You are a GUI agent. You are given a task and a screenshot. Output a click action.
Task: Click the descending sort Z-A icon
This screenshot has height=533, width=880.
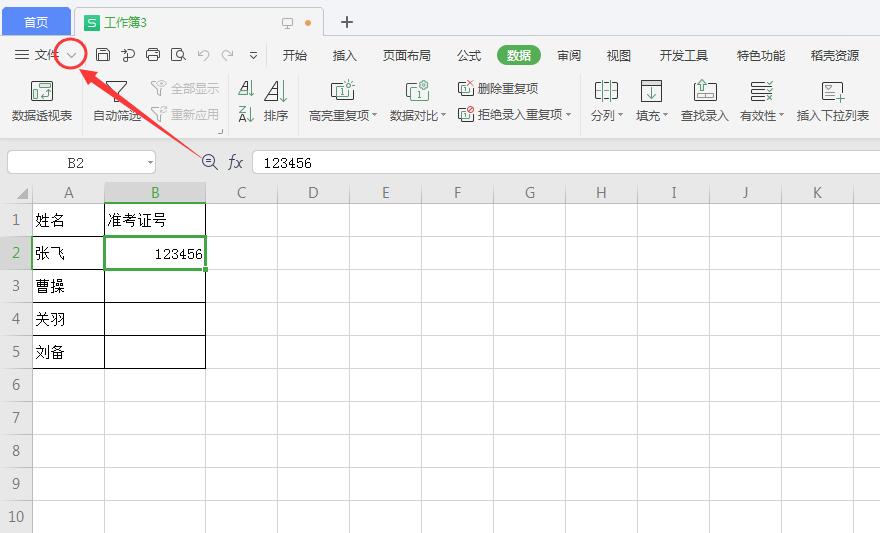coord(246,114)
